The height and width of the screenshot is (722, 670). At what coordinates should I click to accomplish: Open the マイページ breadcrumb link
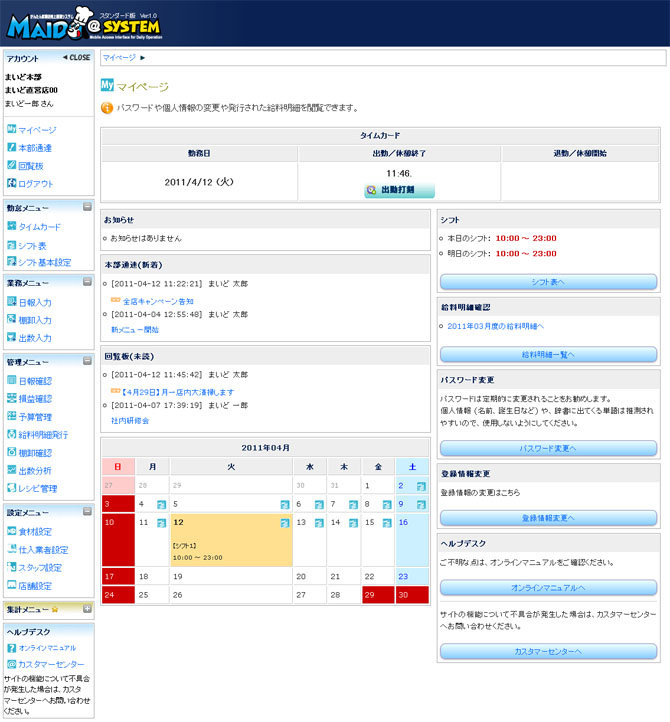(119, 58)
